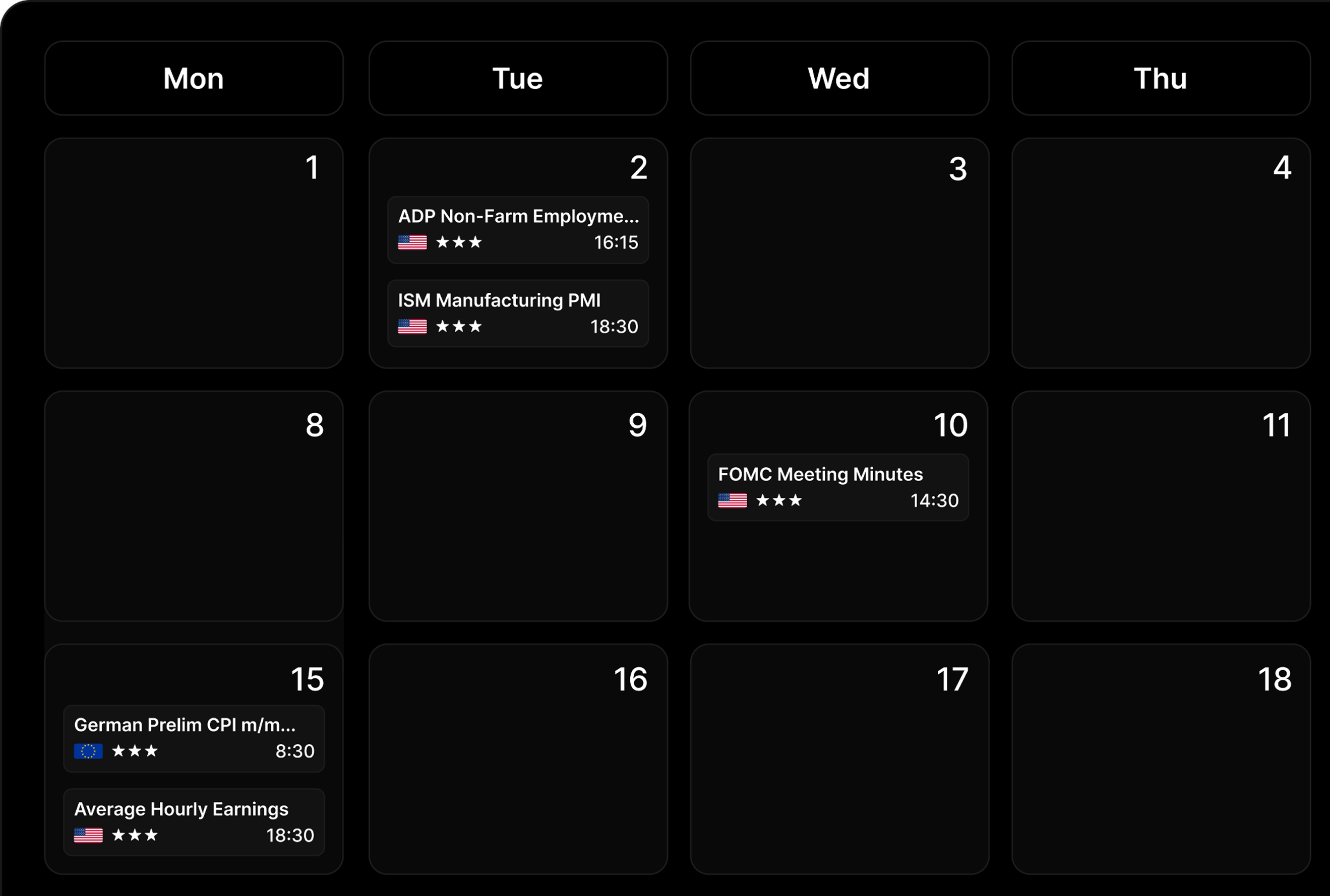Click the EU flag on German Prelim CPI
Screen dimensions: 1330x896
click(x=89, y=751)
